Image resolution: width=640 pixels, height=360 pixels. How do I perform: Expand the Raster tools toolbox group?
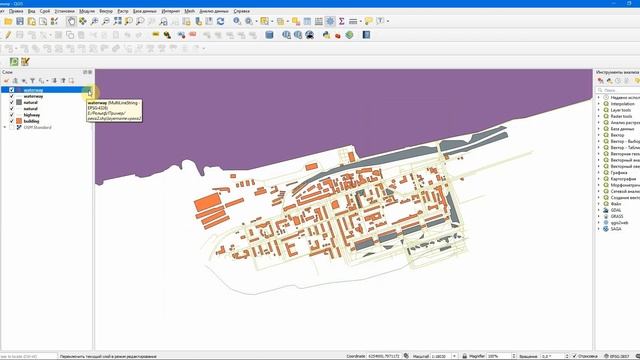point(599,116)
